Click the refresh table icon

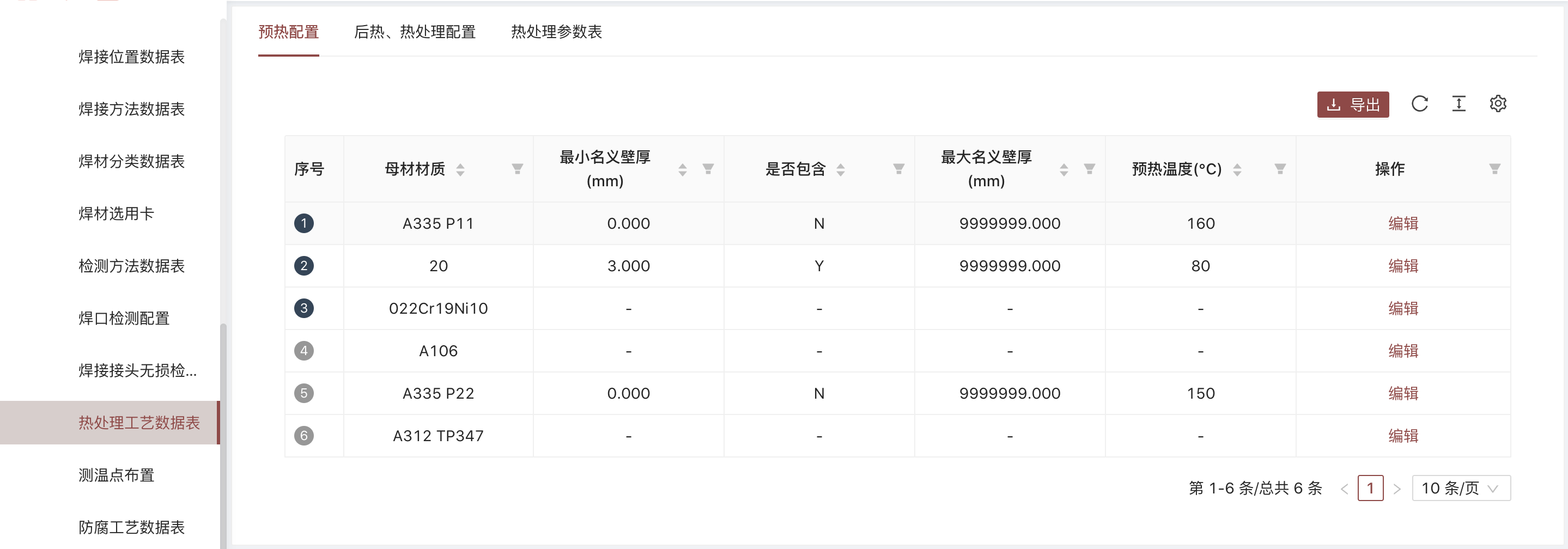point(1419,104)
